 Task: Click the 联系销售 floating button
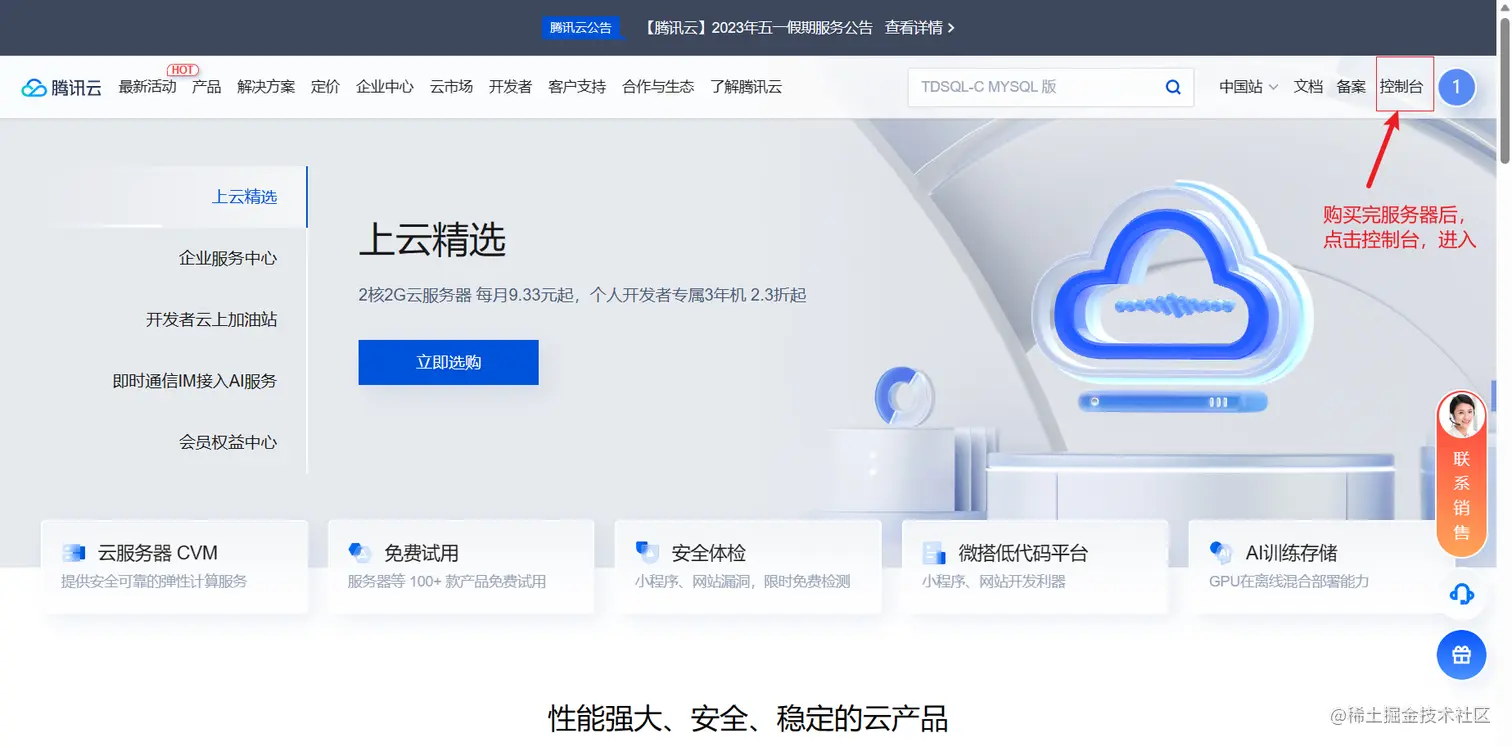[x=1461, y=473]
